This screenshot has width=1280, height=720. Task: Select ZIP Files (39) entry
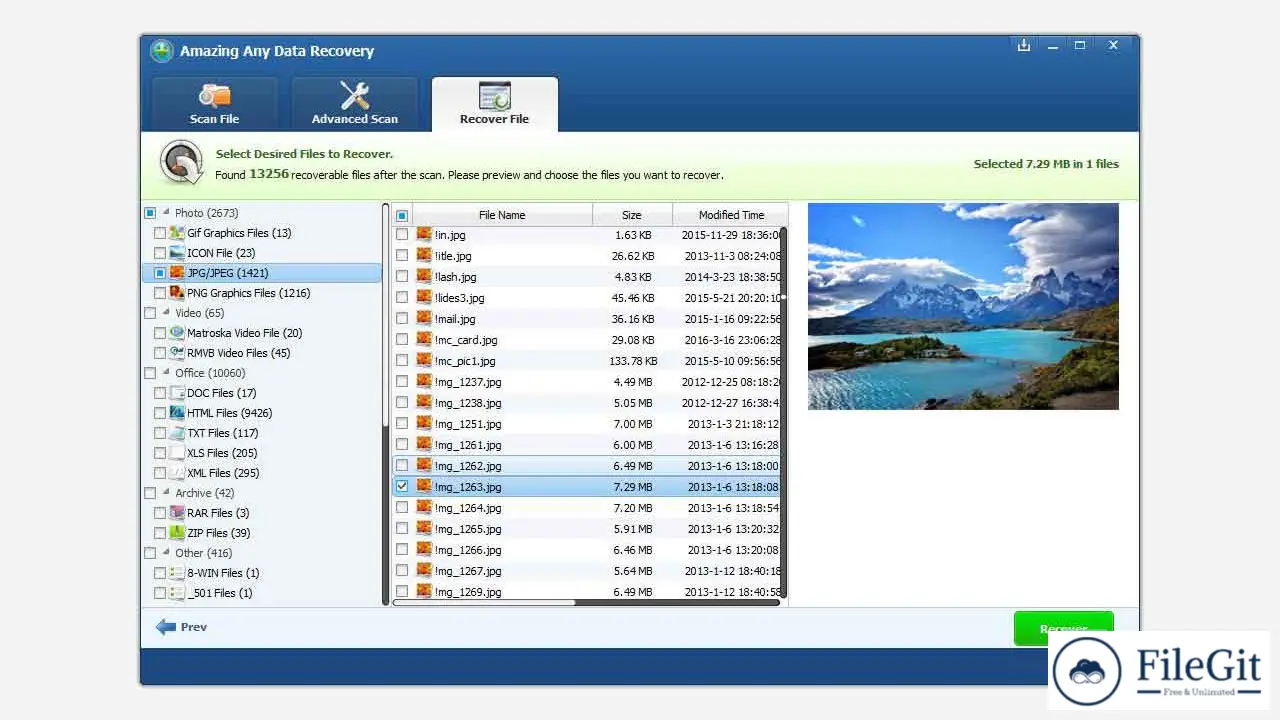(x=219, y=533)
